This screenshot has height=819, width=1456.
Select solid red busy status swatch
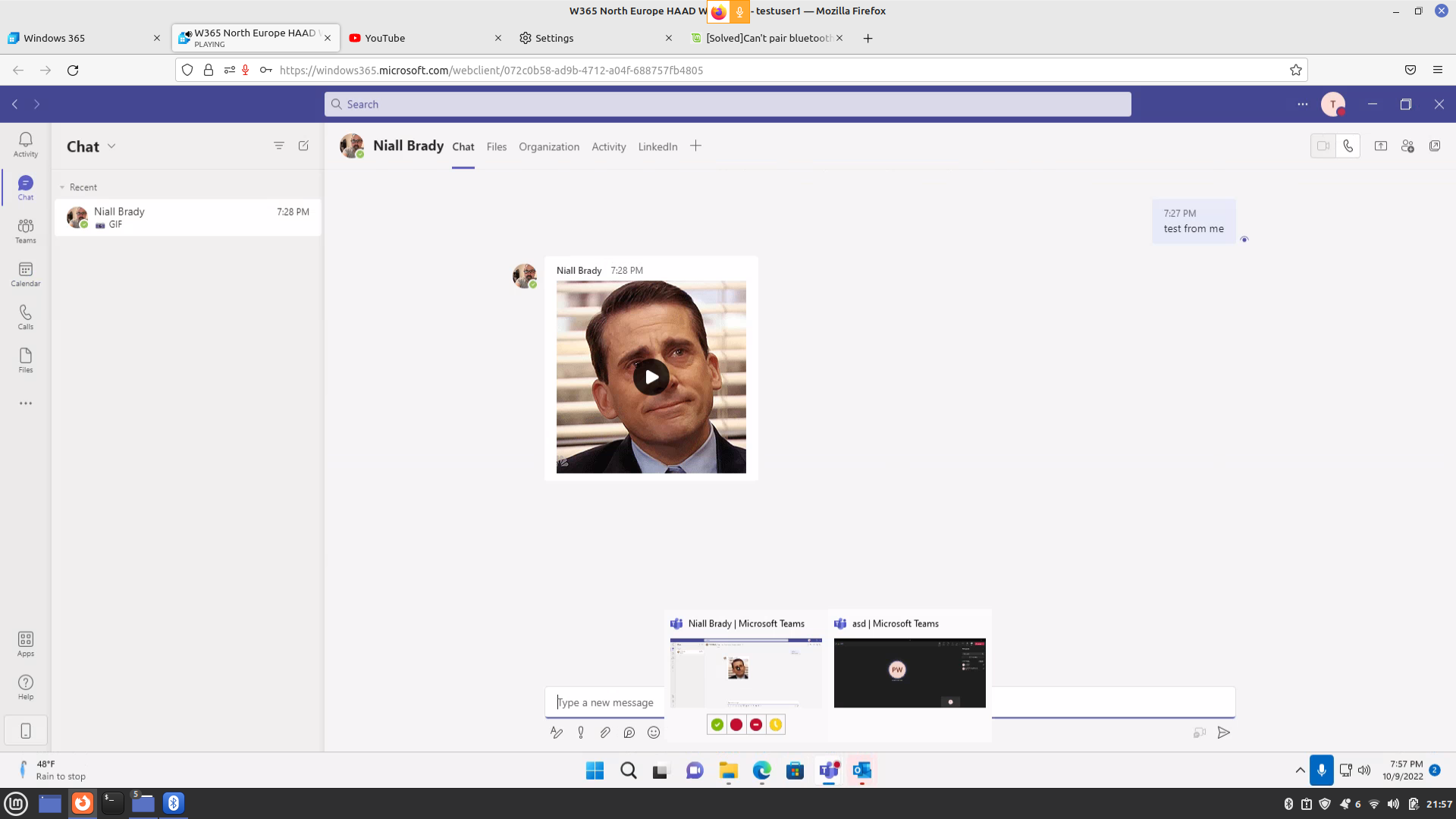pyautogui.click(x=736, y=725)
